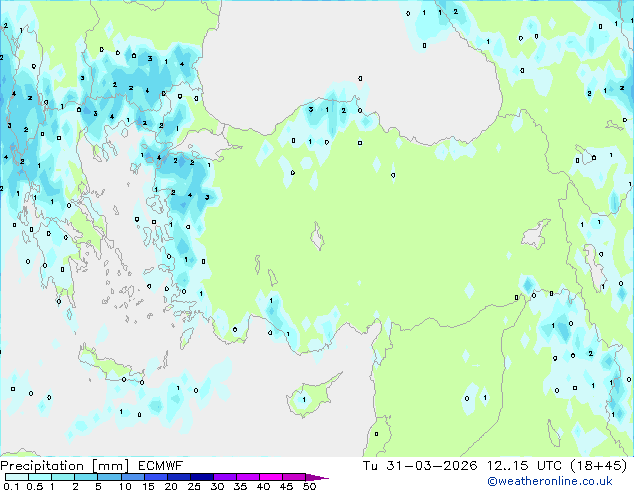This screenshot has height=490, width=634.
Task: Click the "15" legend scale value
Action: tap(148, 486)
